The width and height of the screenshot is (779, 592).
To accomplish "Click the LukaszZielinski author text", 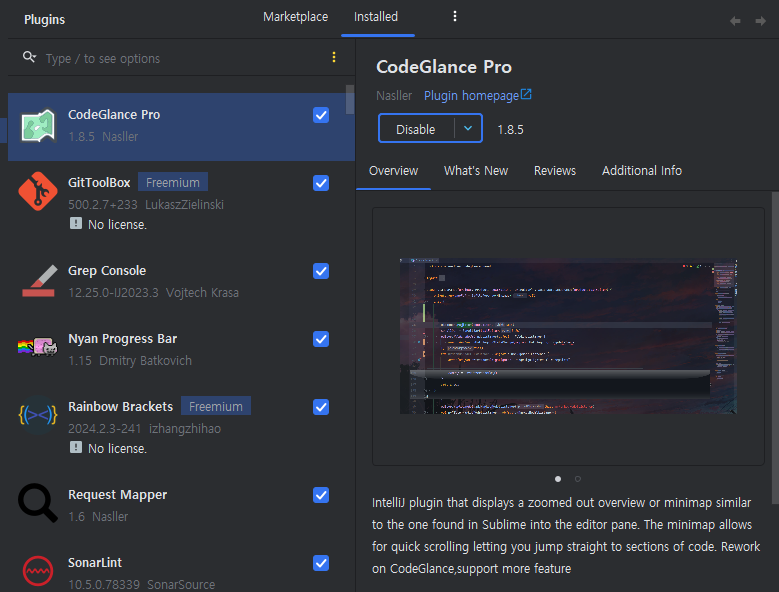I will tap(184, 205).
